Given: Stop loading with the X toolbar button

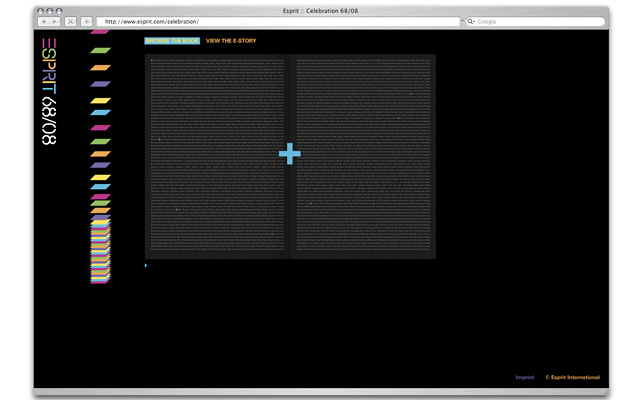Looking at the screenshot, I should [71, 22].
